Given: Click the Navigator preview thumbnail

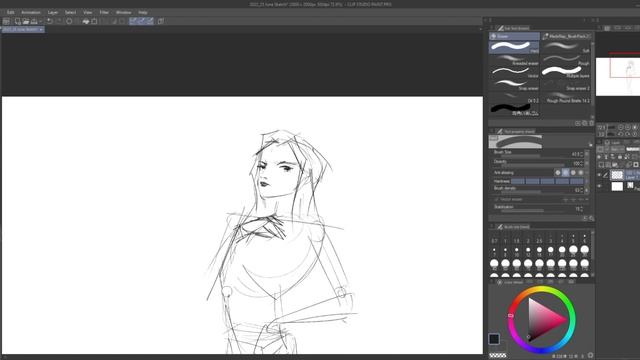Looking at the screenshot, I should (618, 77).
